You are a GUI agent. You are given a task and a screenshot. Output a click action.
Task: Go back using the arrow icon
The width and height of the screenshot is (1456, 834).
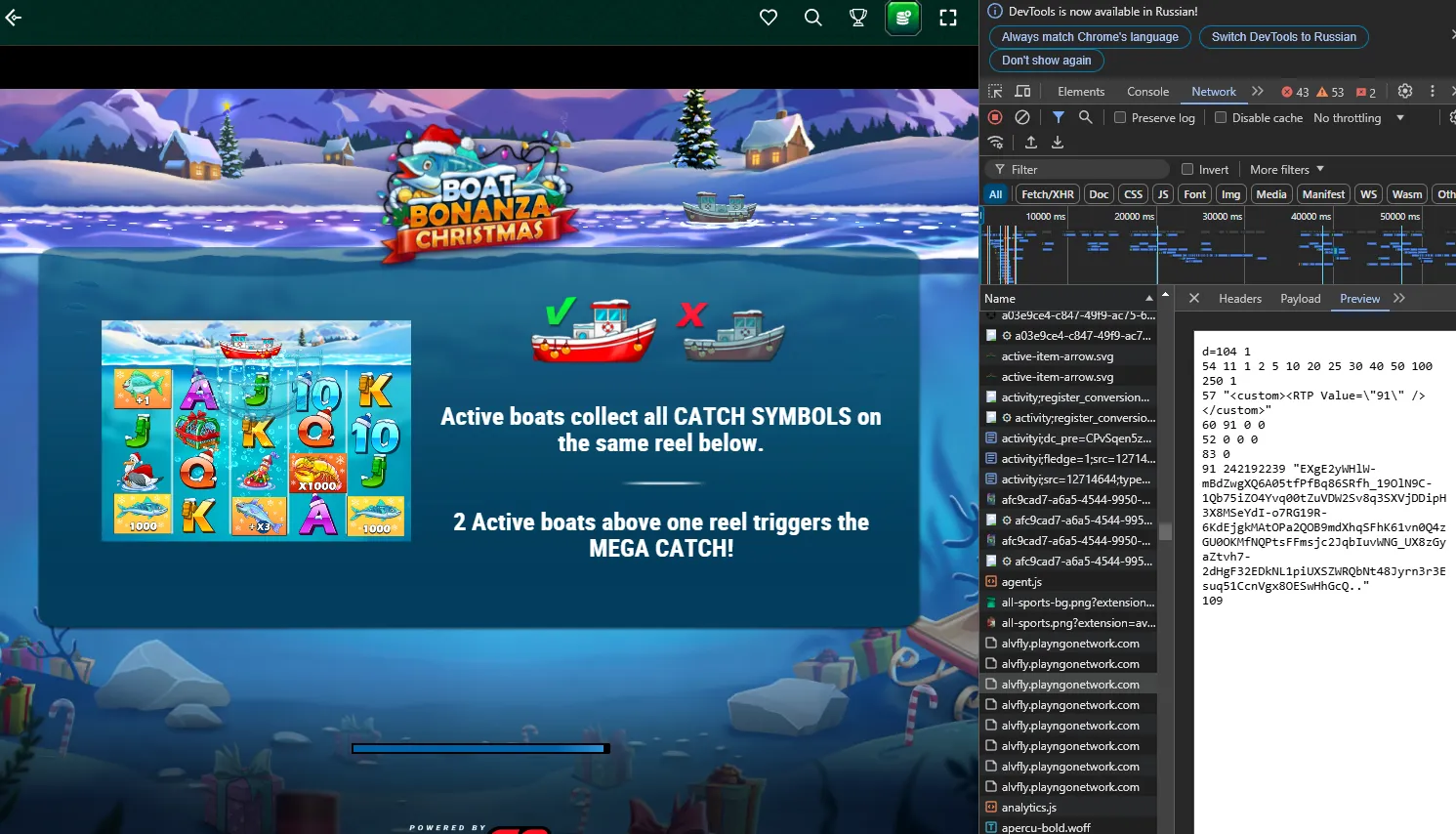click(x=14, y=18)
